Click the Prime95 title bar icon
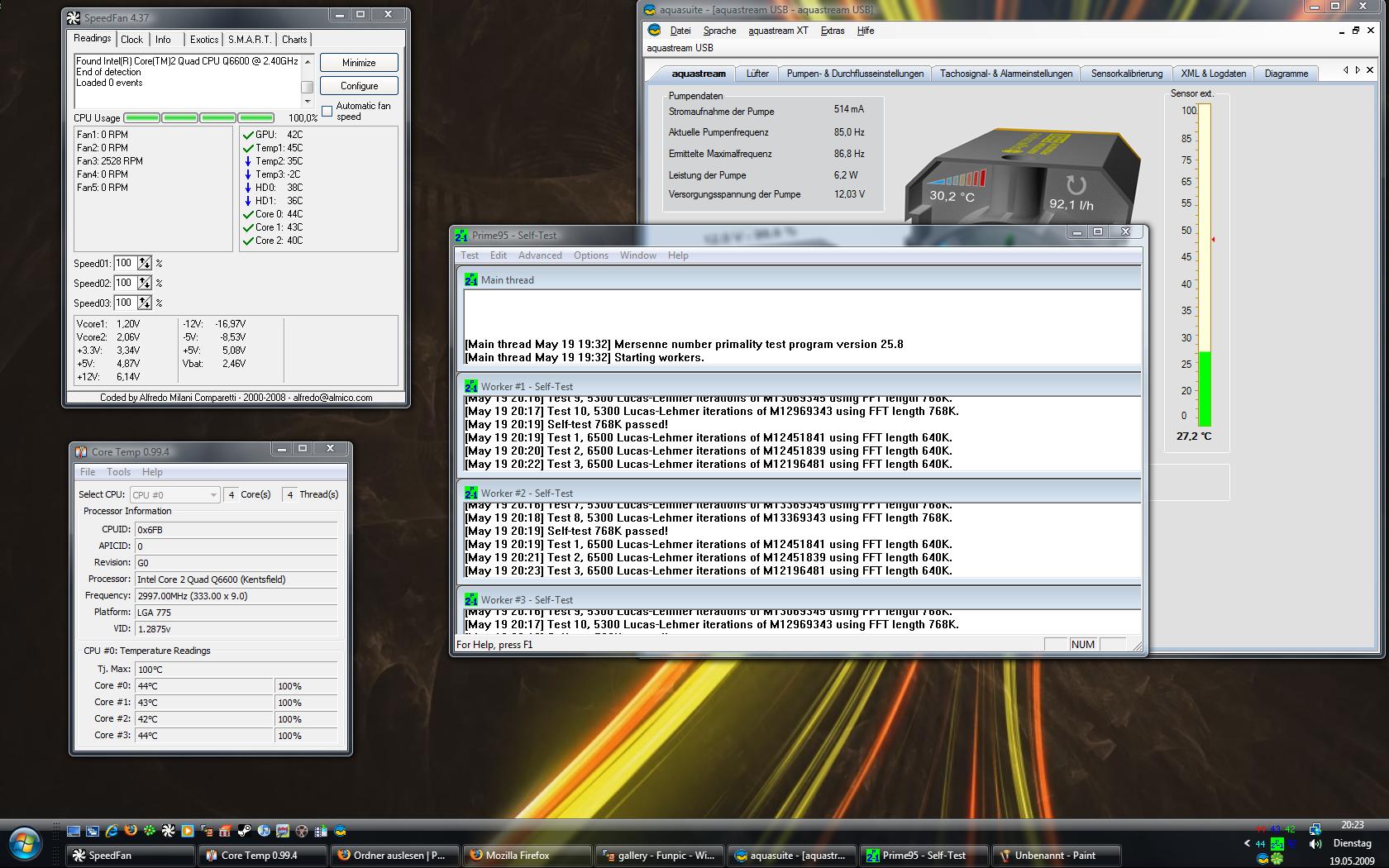Image resolution: width=1389 pixels, height=868 pixels. (x=461, y=236)
